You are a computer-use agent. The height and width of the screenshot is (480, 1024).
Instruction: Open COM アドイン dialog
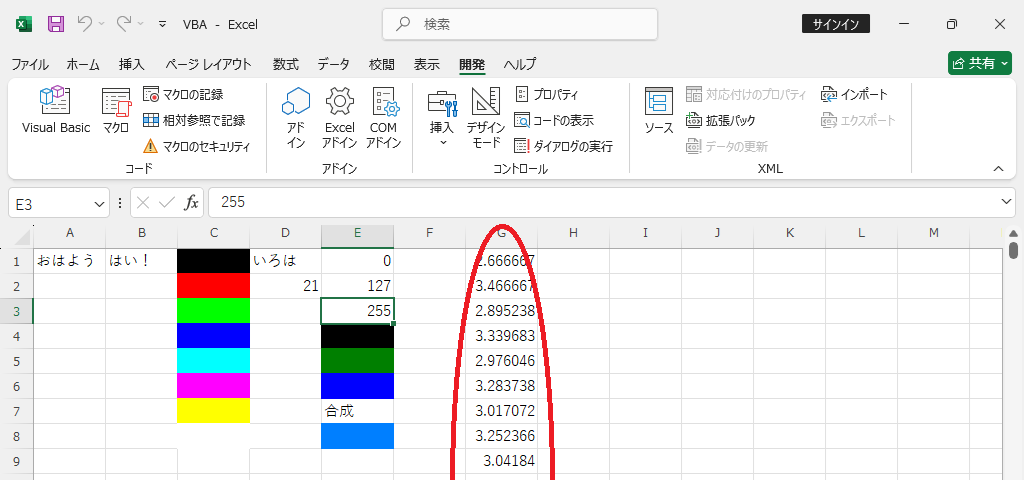pos(383,118)
